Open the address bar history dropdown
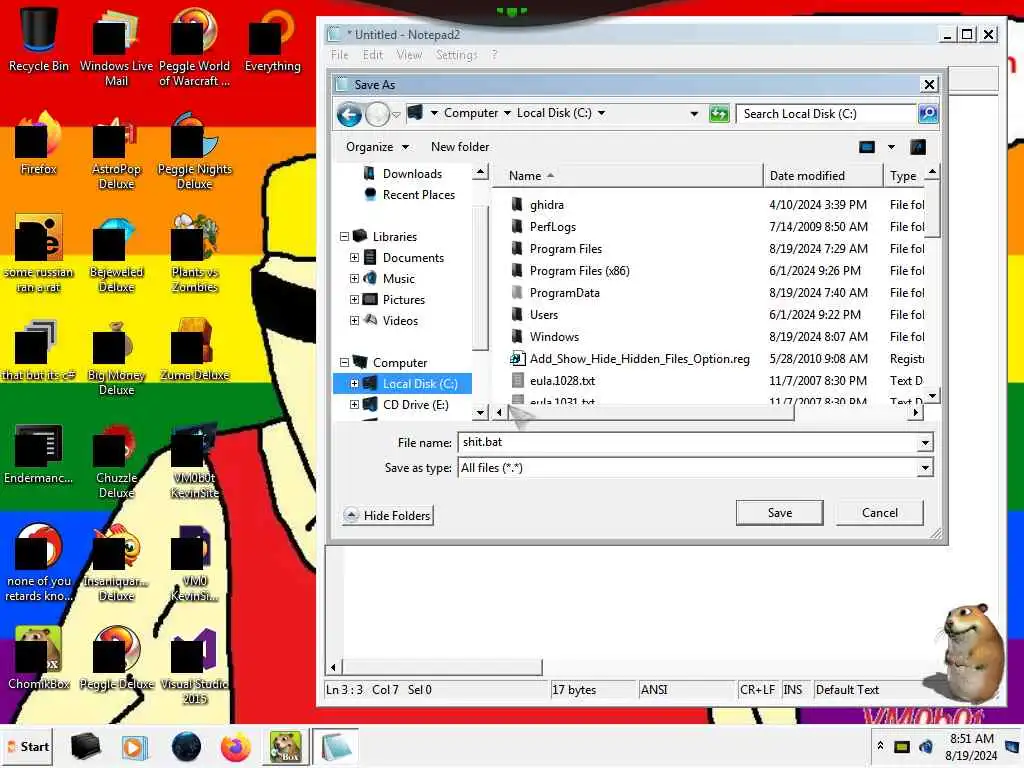 (694, 114)
